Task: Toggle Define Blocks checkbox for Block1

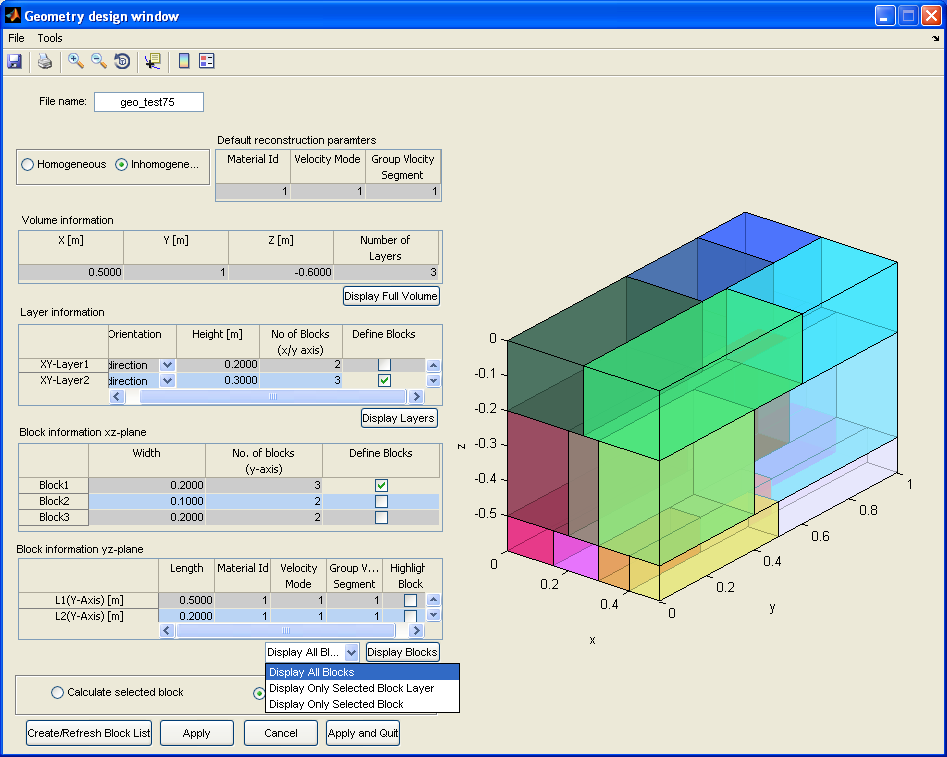Action: coord(381,485)
